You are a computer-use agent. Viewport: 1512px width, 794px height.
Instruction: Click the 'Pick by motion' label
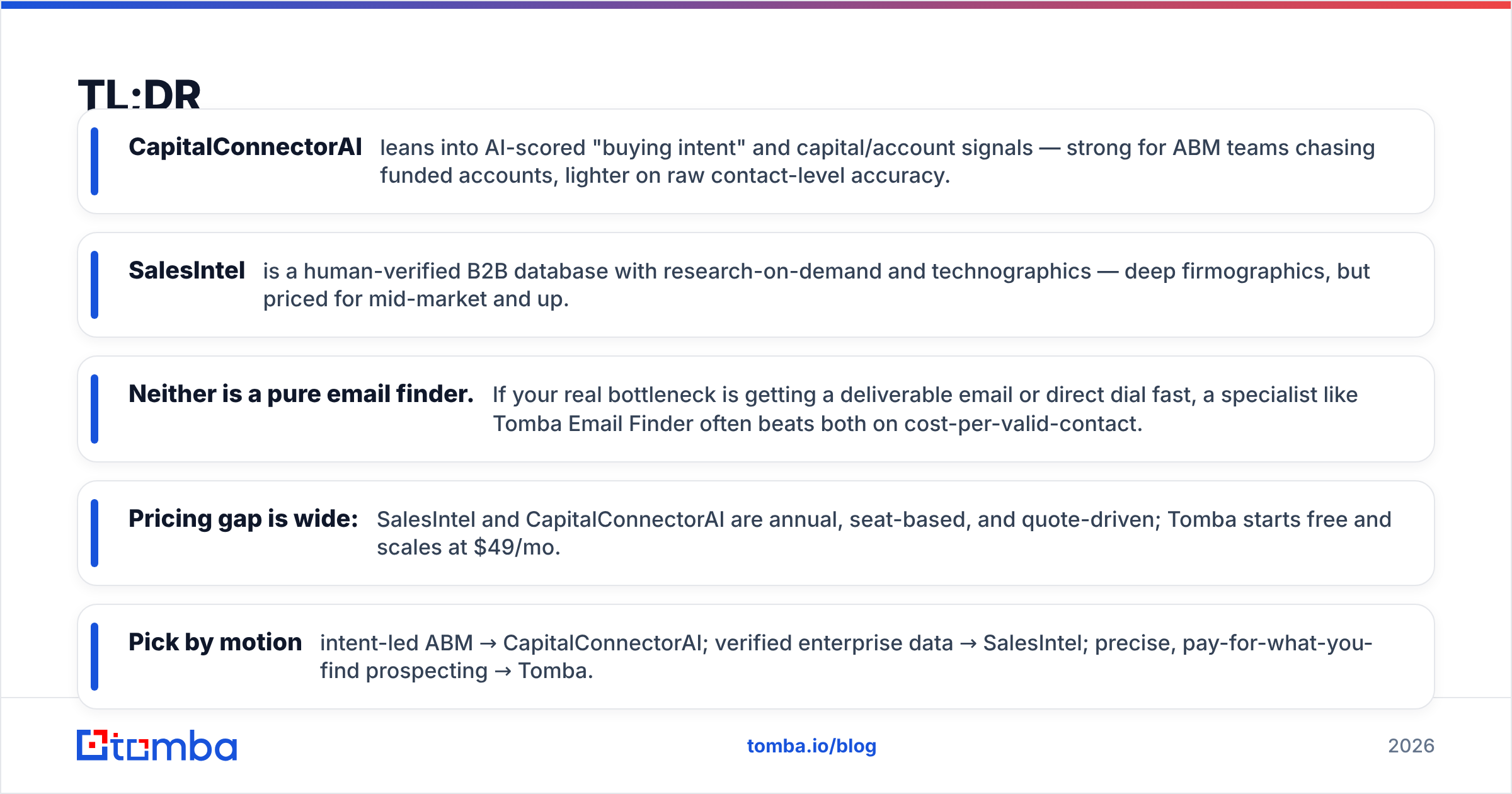click(215, 642)
